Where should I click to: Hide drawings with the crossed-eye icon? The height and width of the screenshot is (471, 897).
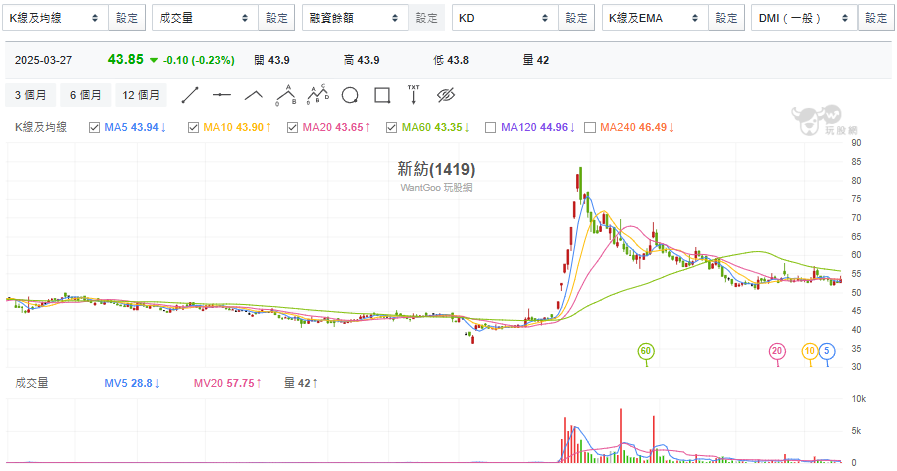tap(446, 96)
